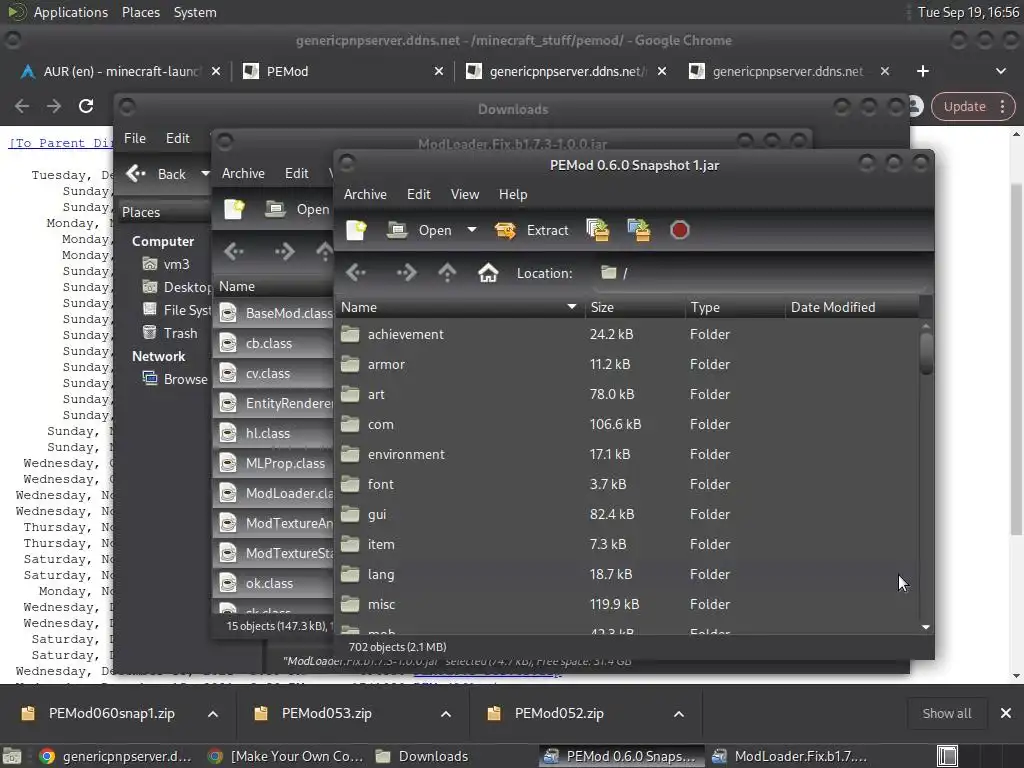Open File menu in Downloads window
The width and height of the screenshot is (1024, 768).
(135, 138)
